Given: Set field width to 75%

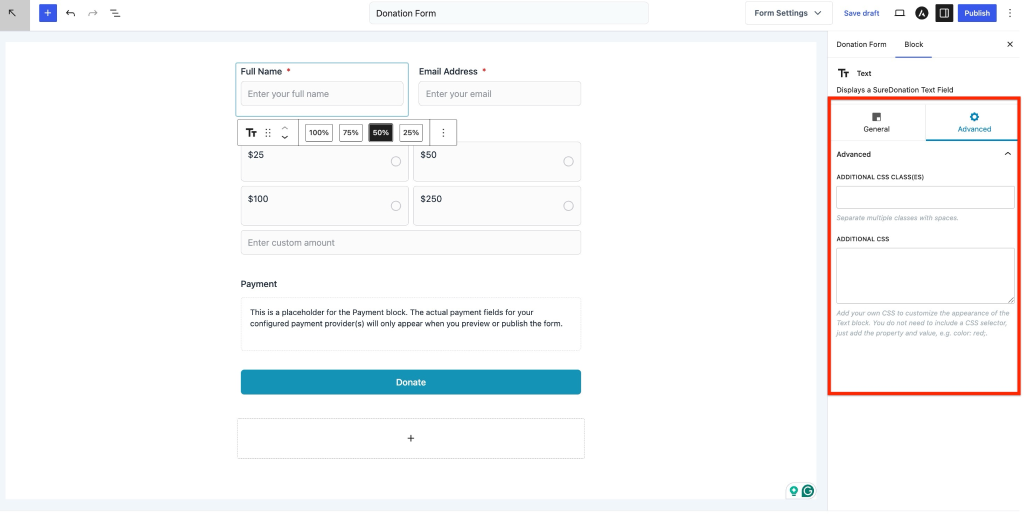Looking at the screenshot, I should click(x=351, y=133).
